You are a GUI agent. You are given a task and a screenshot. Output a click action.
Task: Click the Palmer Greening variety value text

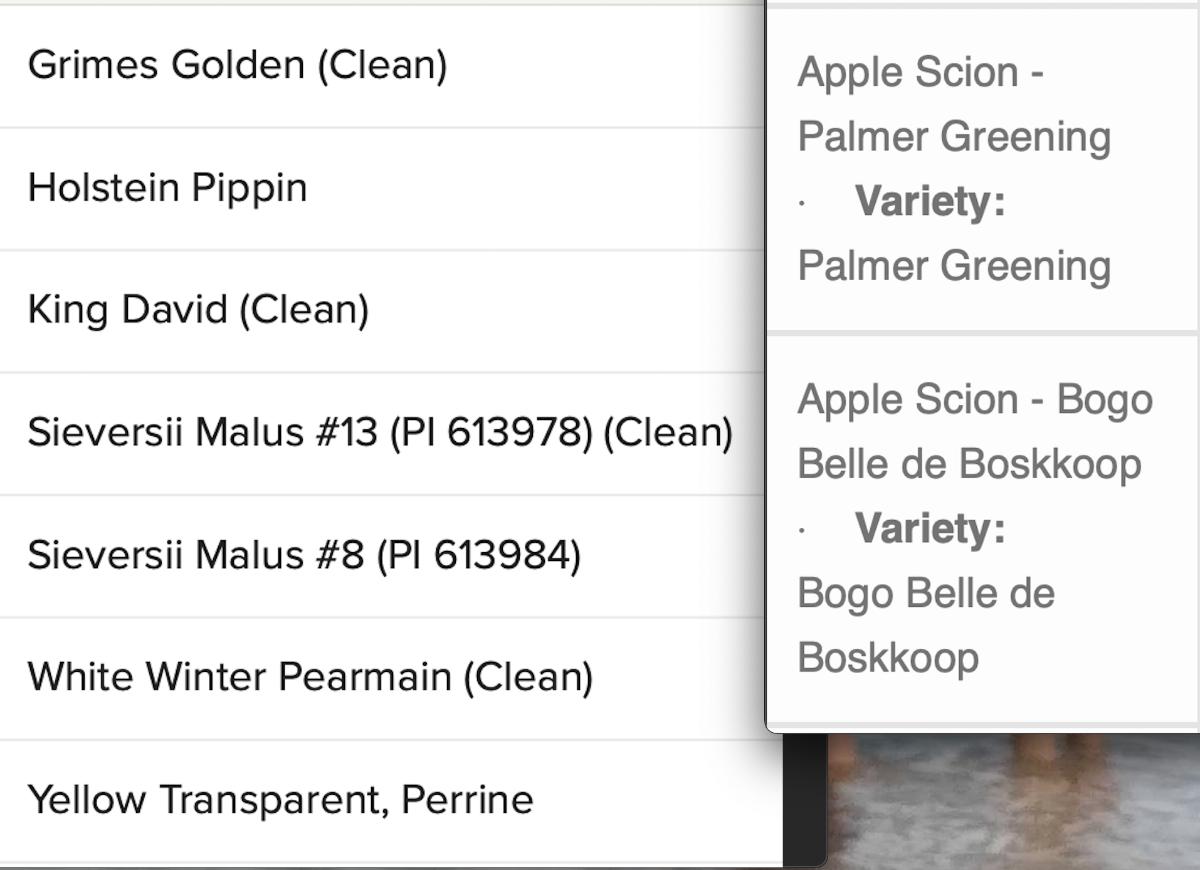point(954,266)
